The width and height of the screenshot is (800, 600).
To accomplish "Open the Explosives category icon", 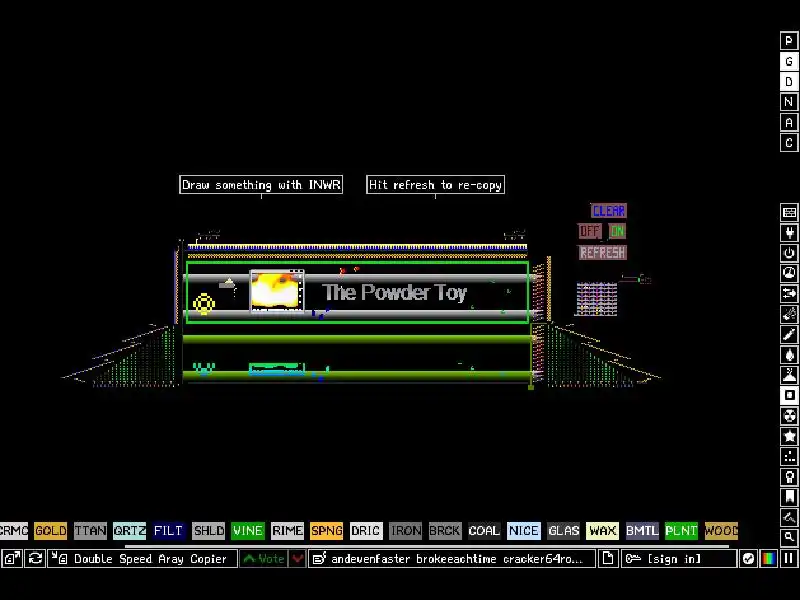I will [789, 314].
